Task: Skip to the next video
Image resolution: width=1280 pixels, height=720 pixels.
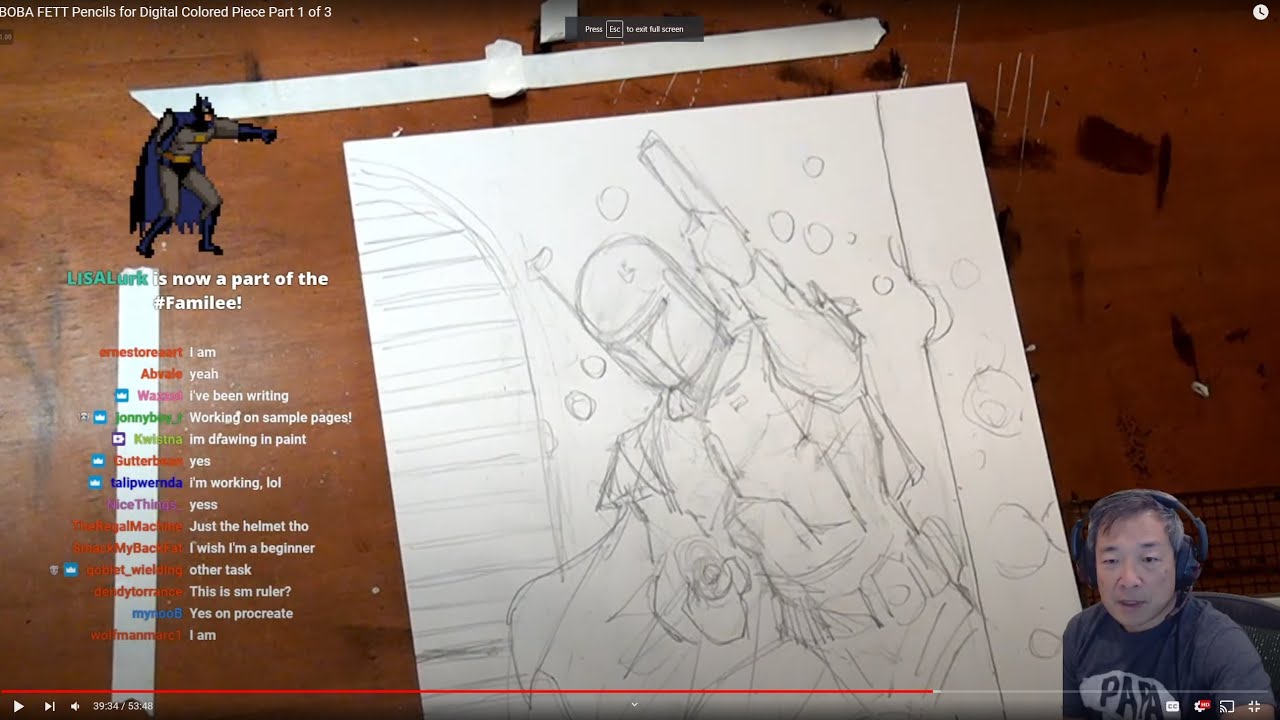Action: tap(49, 706)
